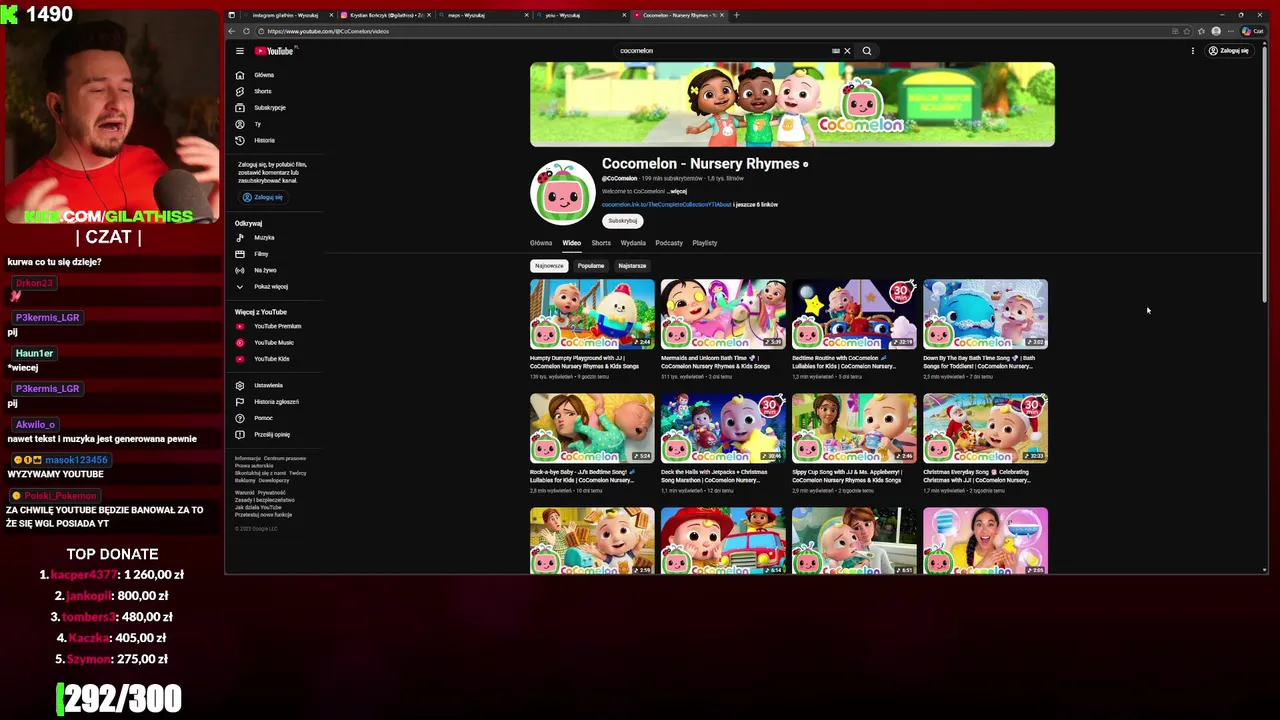
Task: Select the Najnowsze filter chip
Action: (549, 266)
